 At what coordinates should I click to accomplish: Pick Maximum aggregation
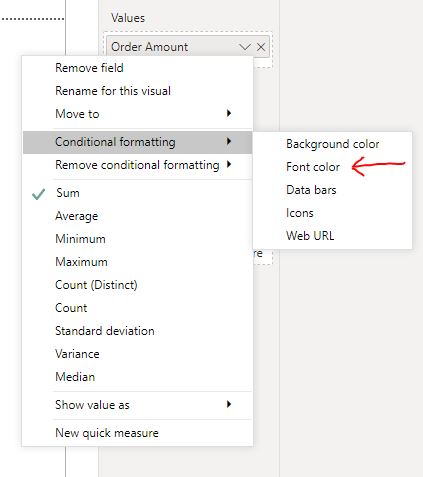137,262
